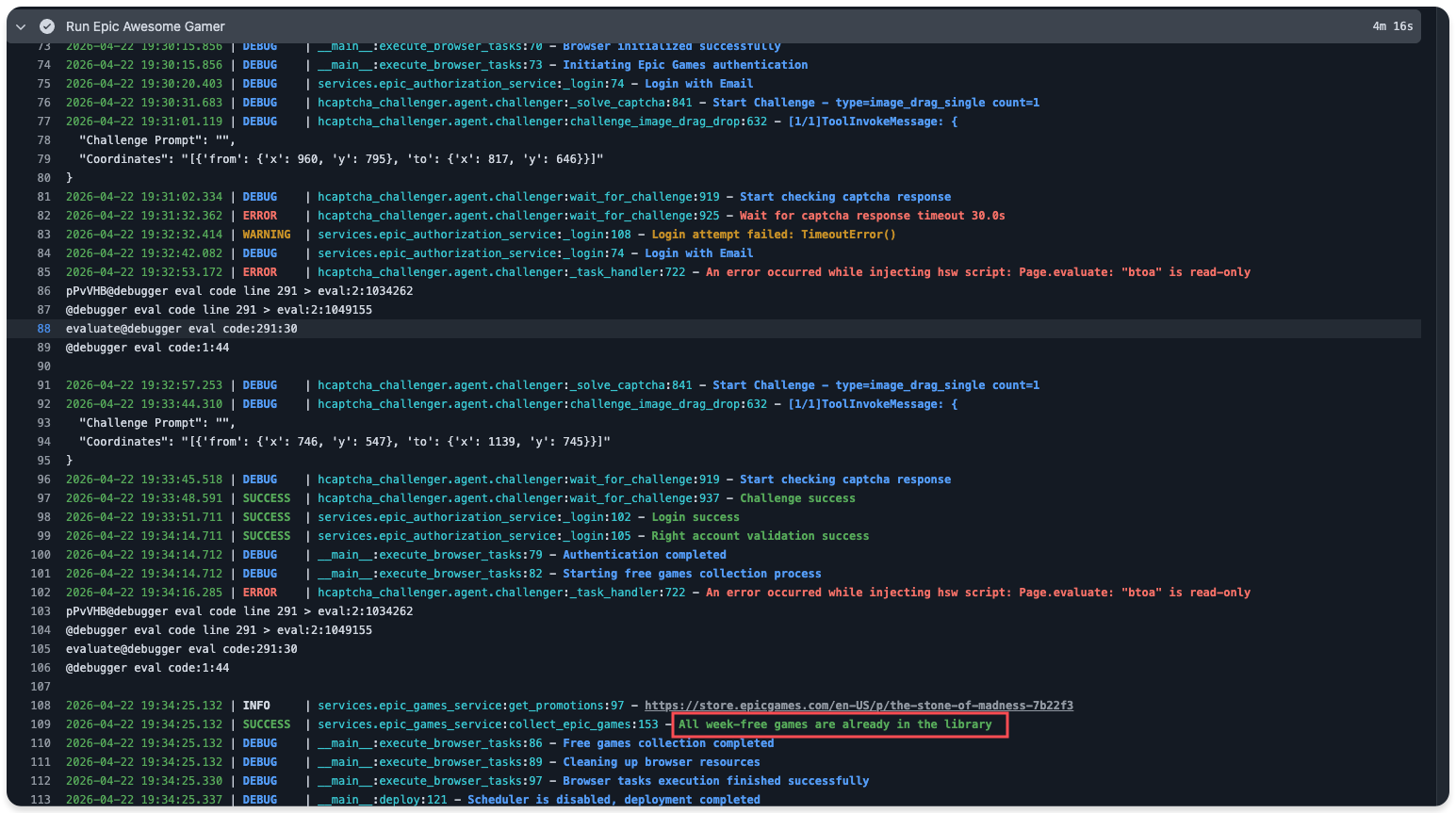
Task: Click the Run Epic Awesome Gamer step title
Action: [x=145, y=26]
